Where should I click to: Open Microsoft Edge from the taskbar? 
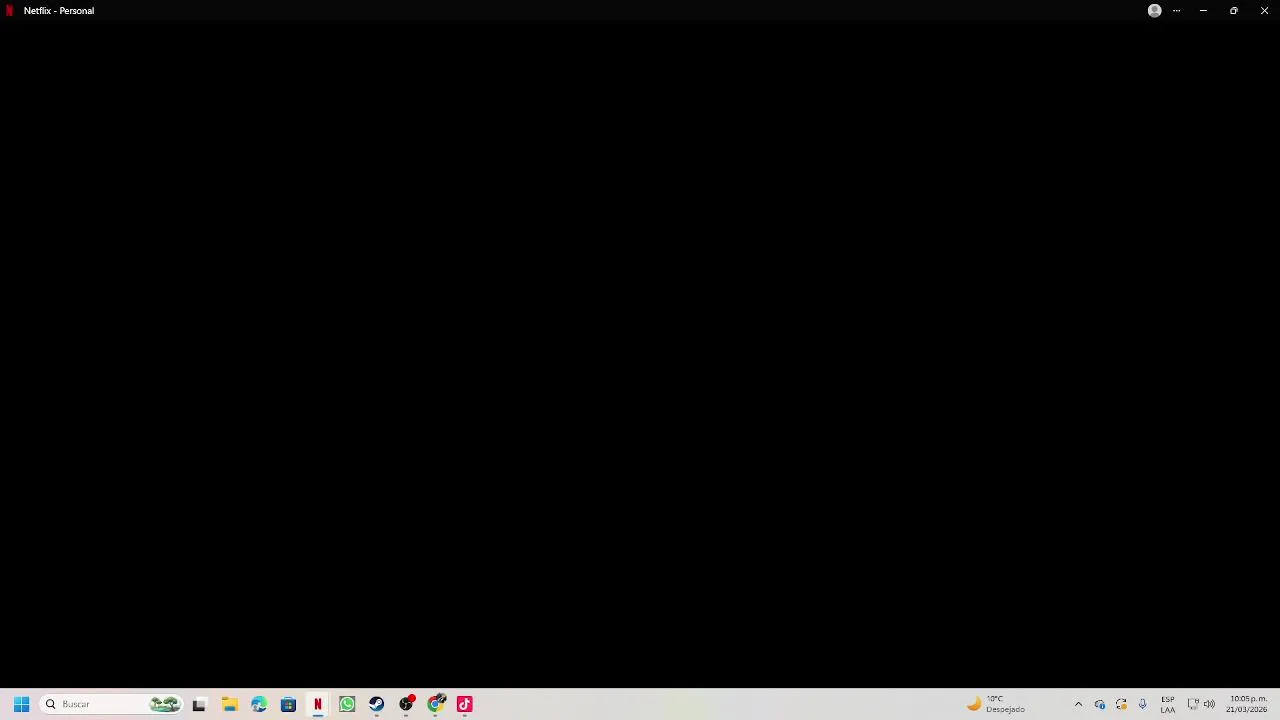tap(259, 704)
